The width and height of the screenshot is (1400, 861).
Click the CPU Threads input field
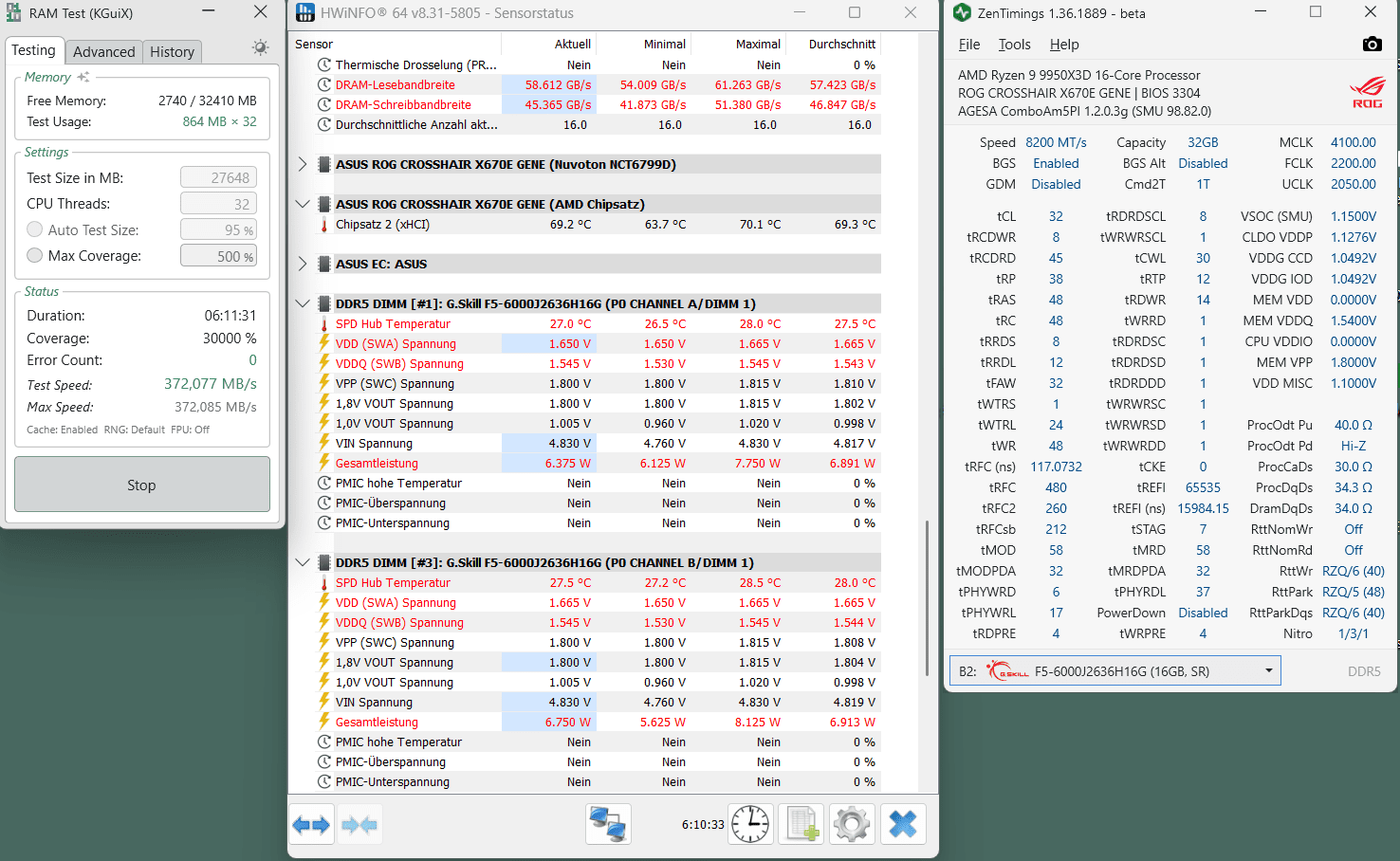tap(219, 203)
